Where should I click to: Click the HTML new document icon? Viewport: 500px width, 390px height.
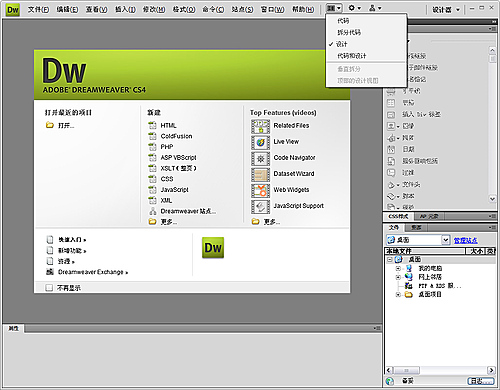(x=152, y=125)
